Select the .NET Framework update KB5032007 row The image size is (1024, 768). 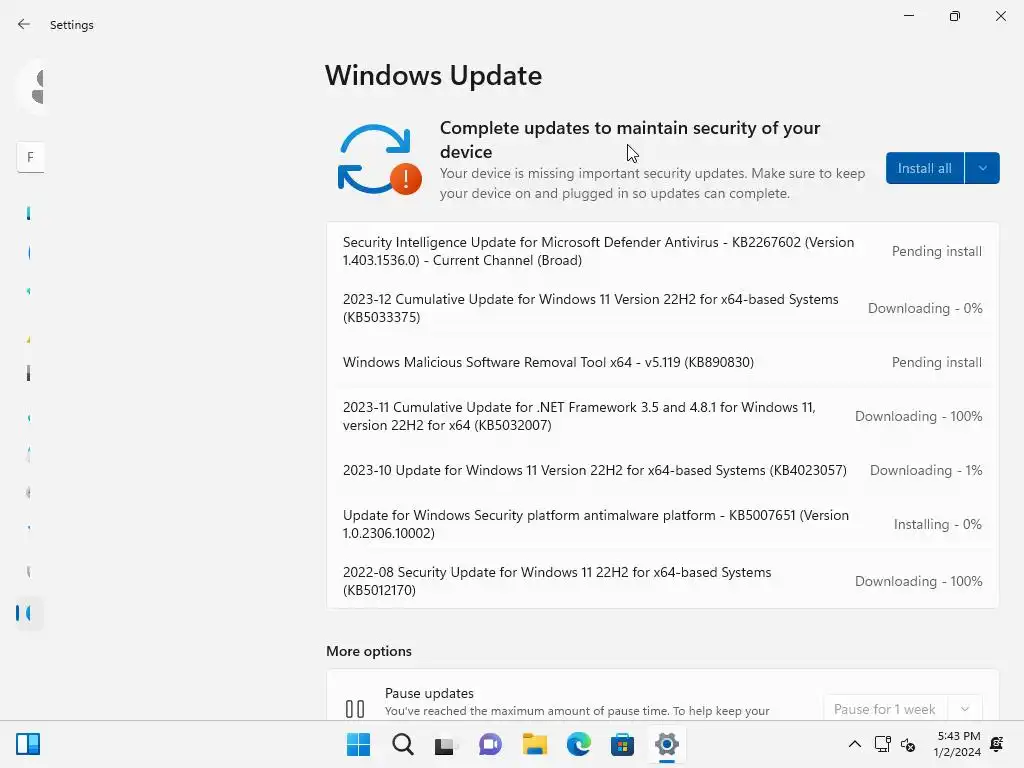662,416
